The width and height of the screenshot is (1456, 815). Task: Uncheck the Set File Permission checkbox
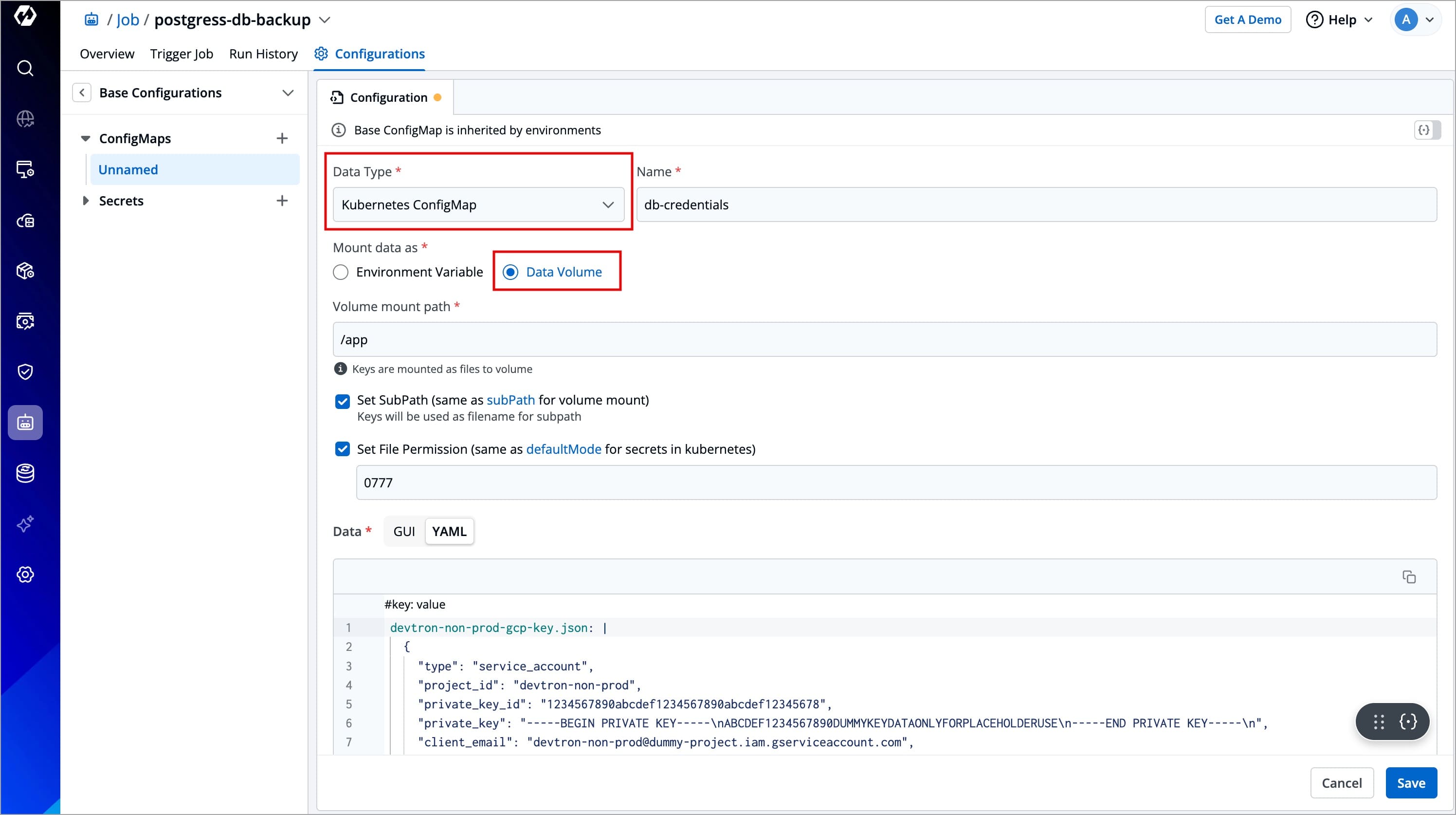tap(343, 449)
